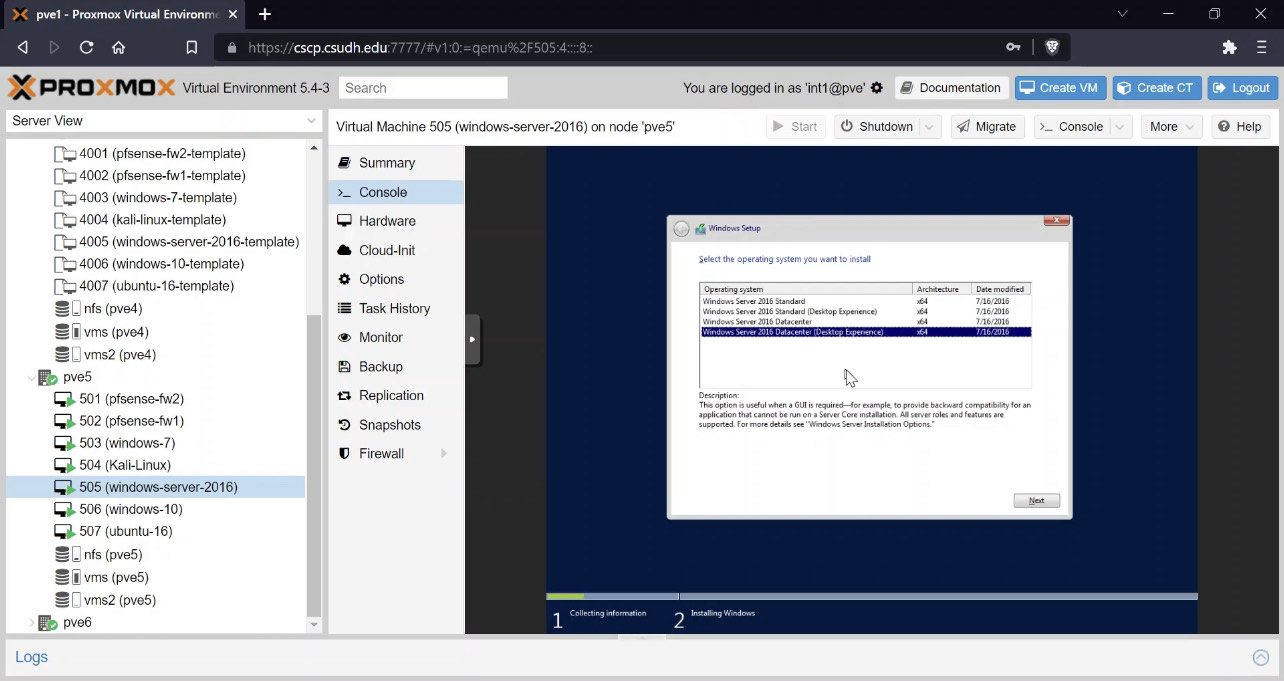
Task: Collapse the pve5 node in the tree
Action: coord(32,377)
